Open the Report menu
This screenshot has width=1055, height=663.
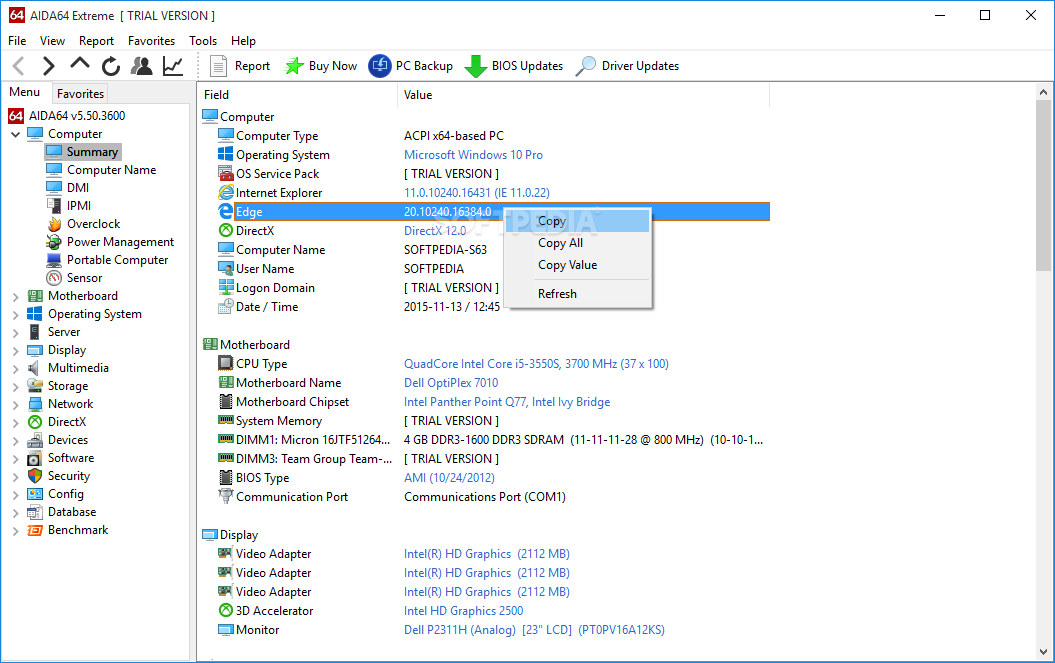pyautogui.click(x=96, y=41)
